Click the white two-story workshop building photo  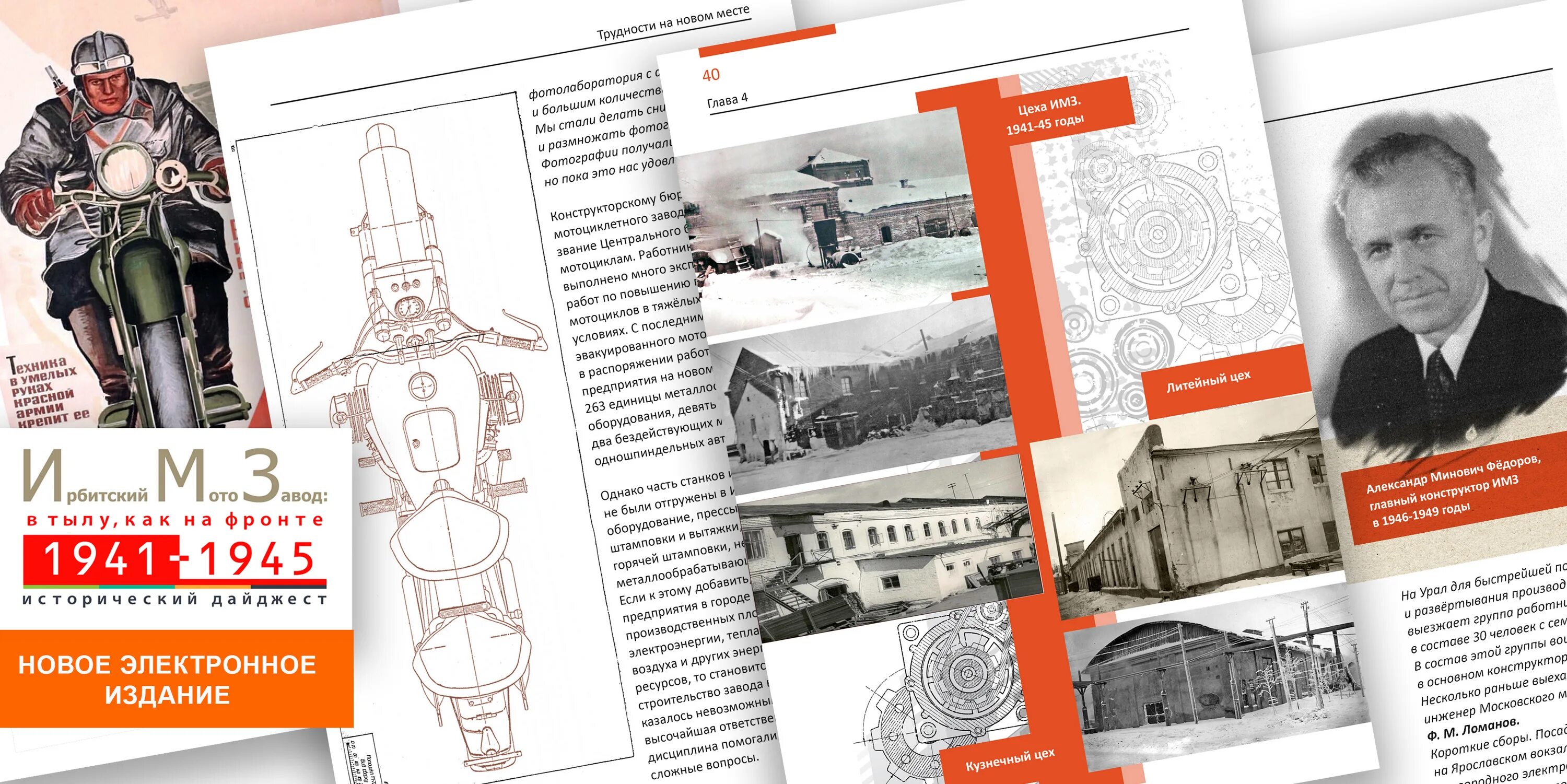coord(891,547)
